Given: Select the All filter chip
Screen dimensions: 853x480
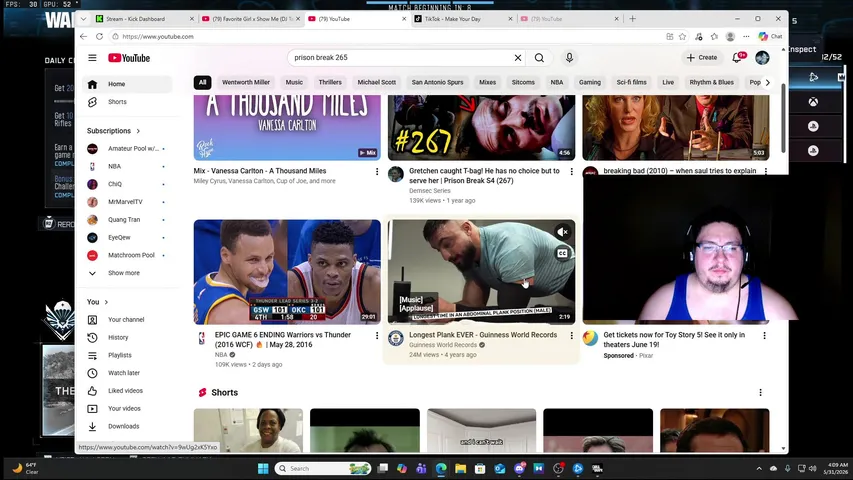Looking at the screenshot, I should (x=202, y=82).
